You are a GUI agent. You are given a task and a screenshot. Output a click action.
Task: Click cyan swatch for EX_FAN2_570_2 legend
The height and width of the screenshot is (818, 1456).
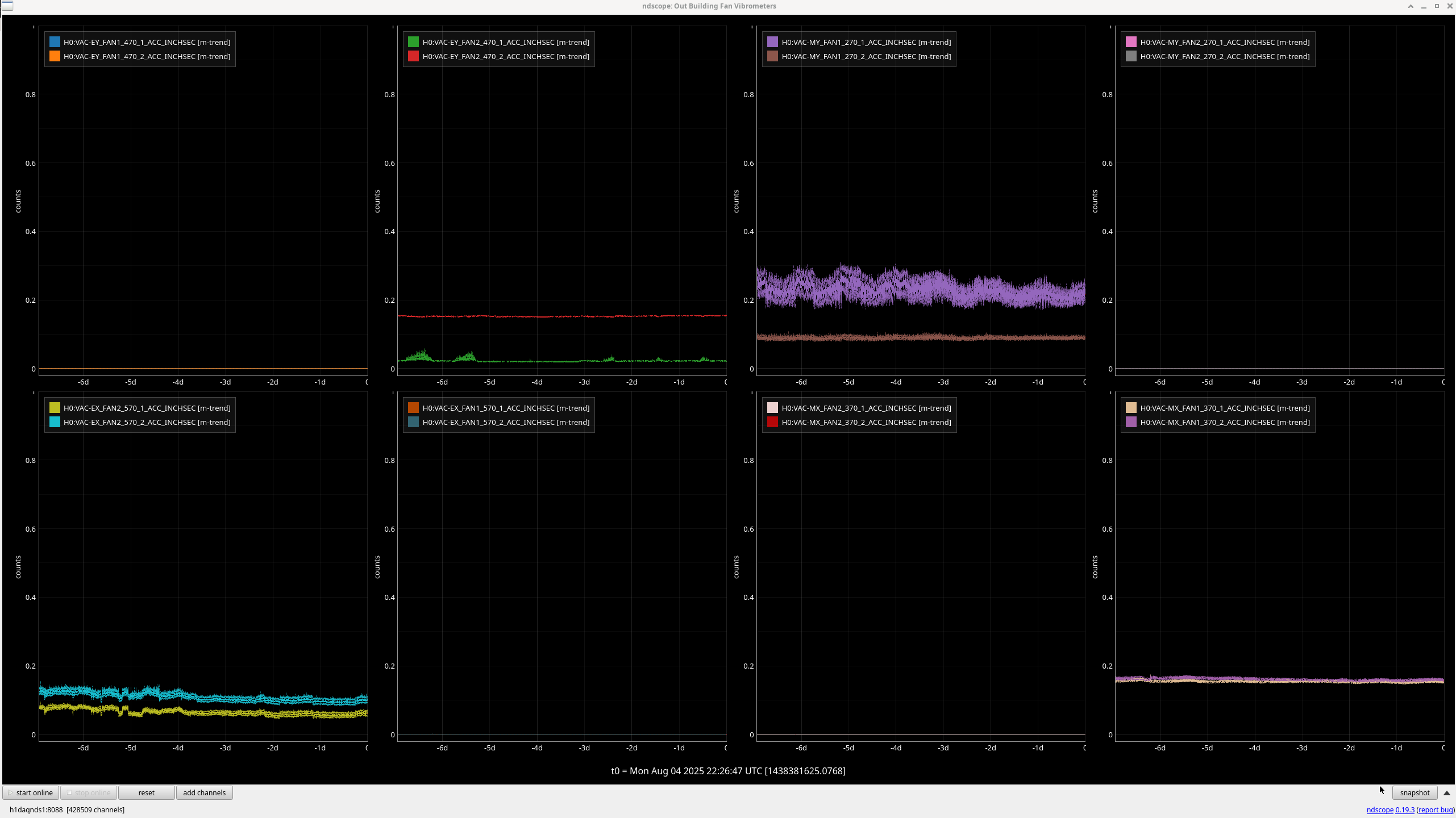click(x=55, y=422)
